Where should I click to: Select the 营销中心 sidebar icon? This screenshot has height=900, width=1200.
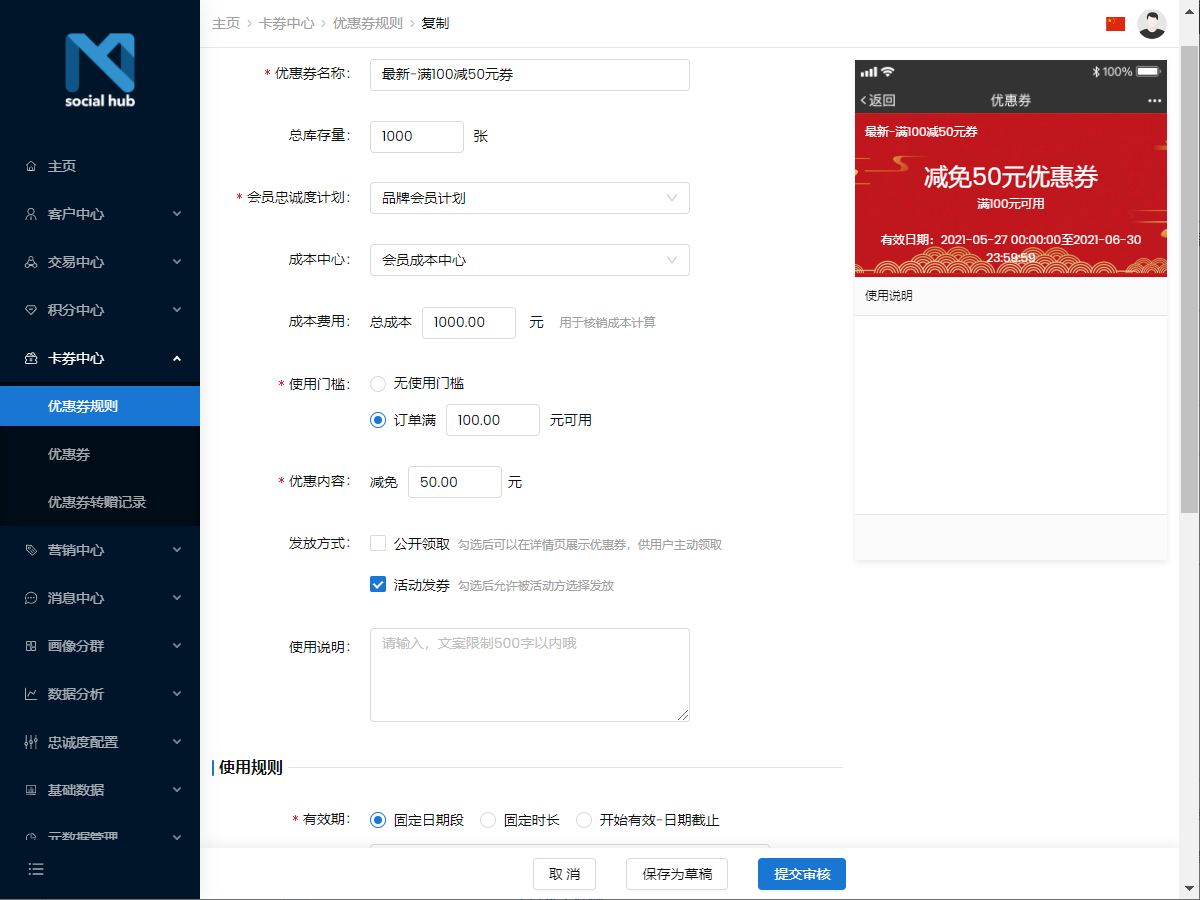36,549
